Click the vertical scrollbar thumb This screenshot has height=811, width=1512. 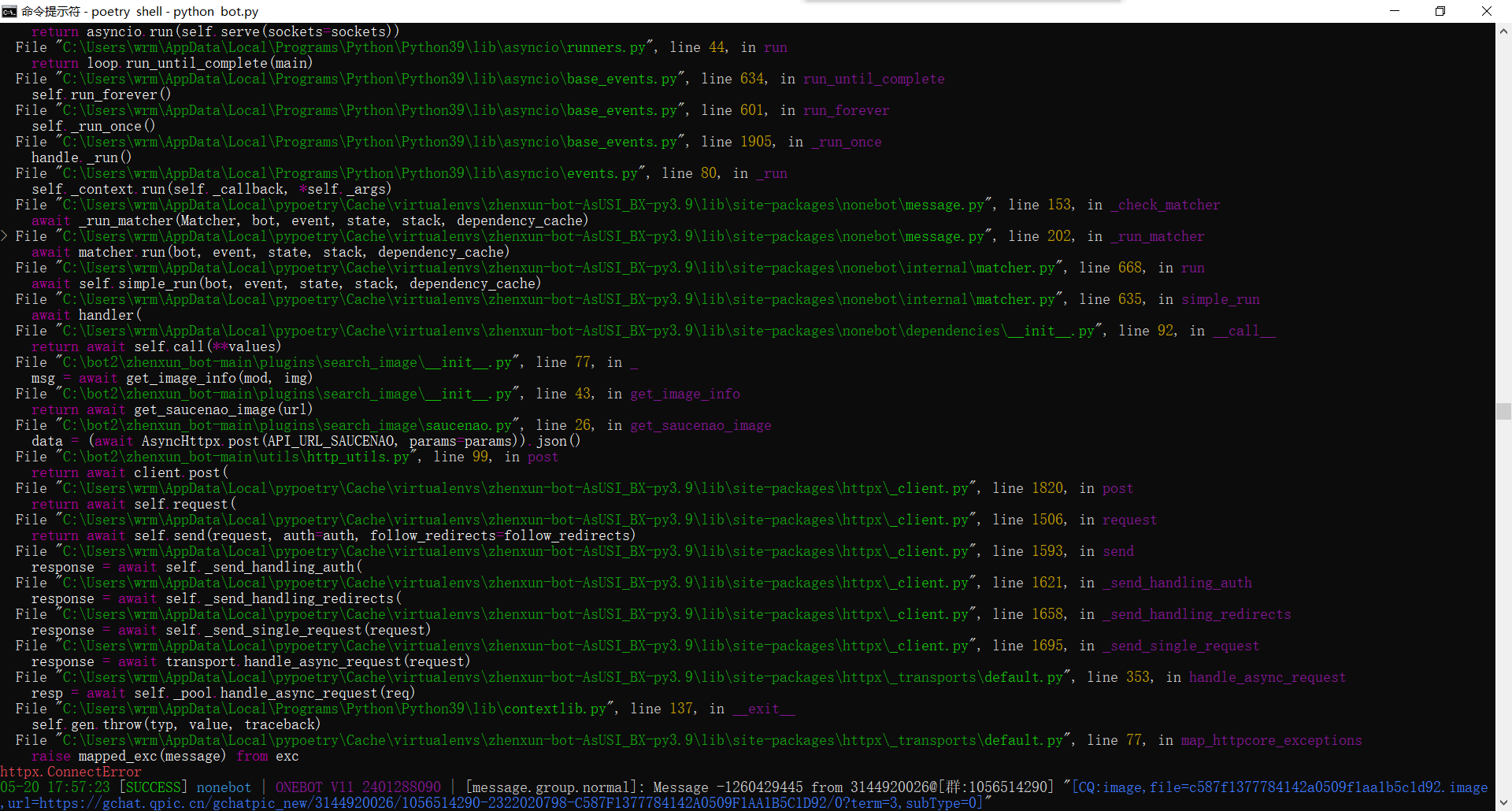(x=1503, y=411)
